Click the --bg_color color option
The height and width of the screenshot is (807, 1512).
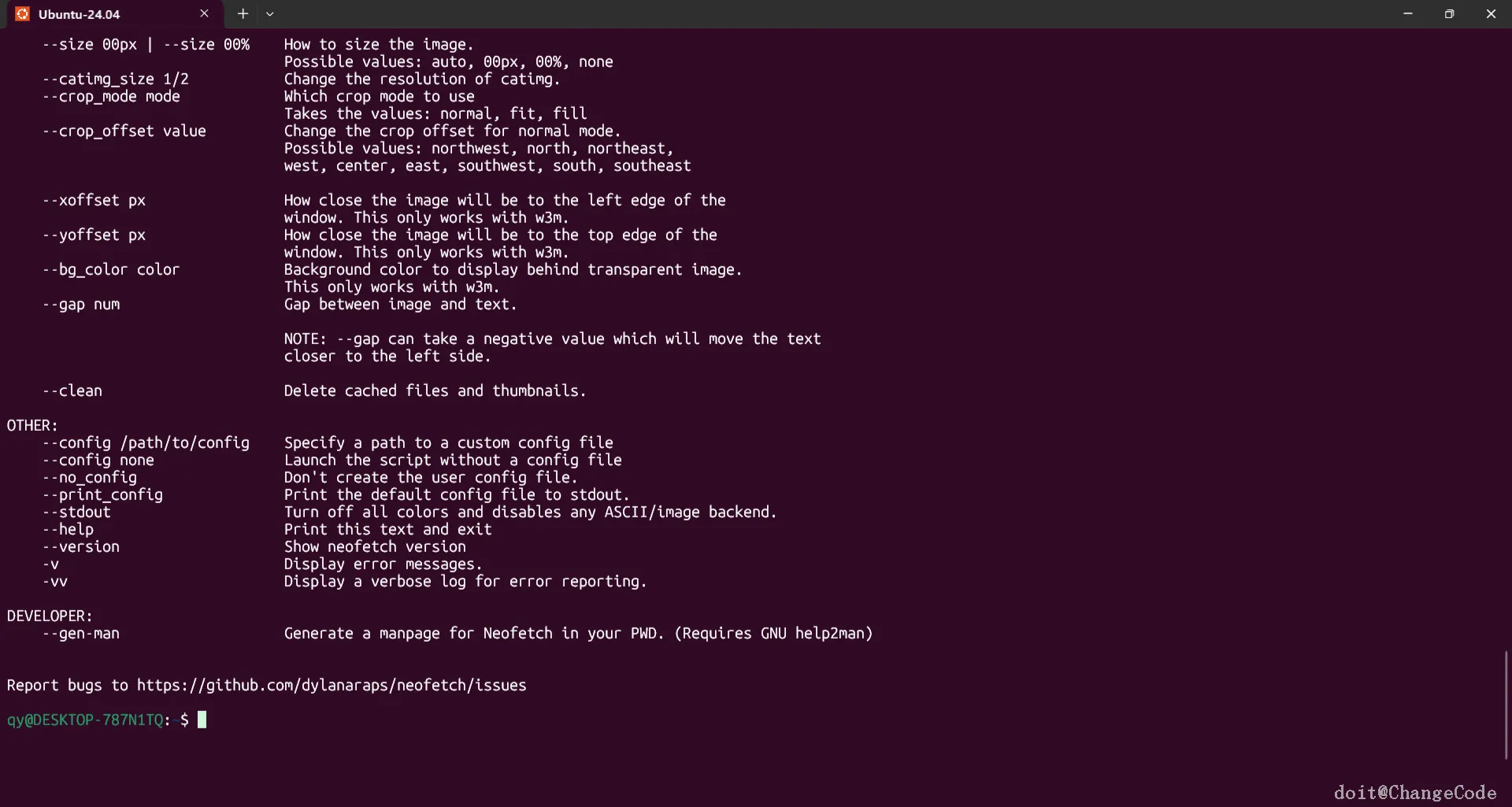[111, 270]
